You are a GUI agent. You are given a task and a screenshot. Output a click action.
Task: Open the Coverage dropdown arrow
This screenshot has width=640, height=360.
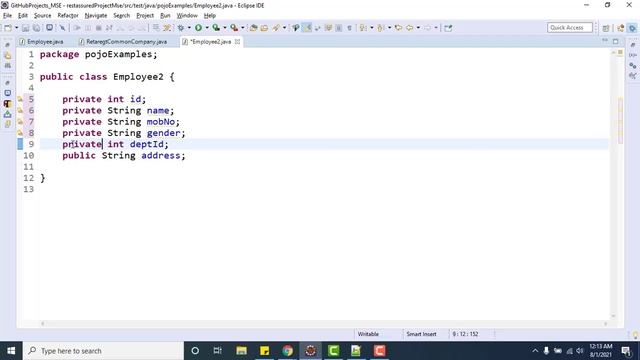224,28
